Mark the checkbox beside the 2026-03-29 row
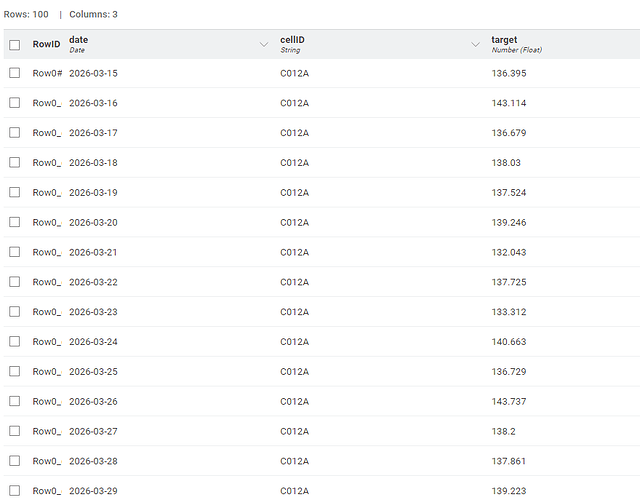Screen dimensions: 640x500 (14, 490)
